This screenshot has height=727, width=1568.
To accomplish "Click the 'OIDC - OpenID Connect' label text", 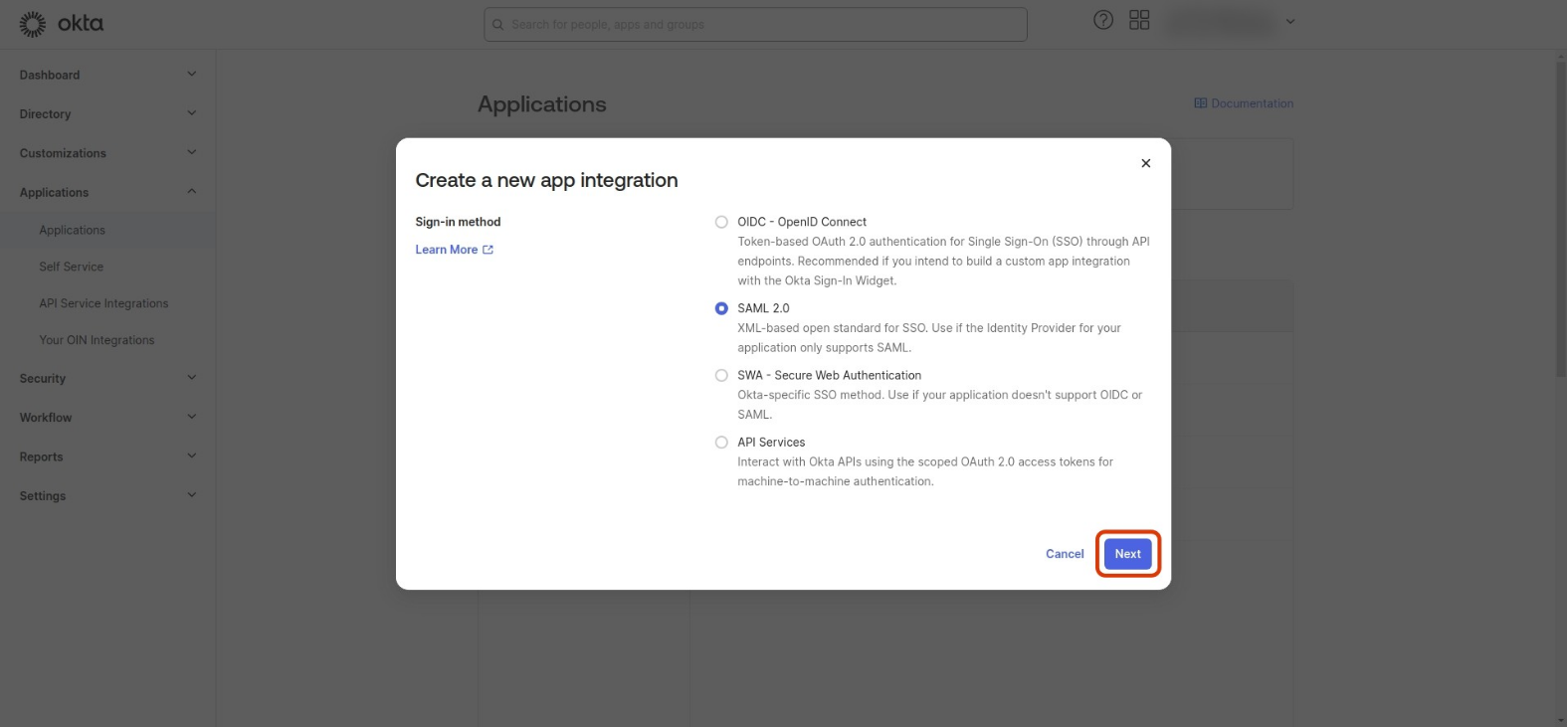I will (802, 222).
